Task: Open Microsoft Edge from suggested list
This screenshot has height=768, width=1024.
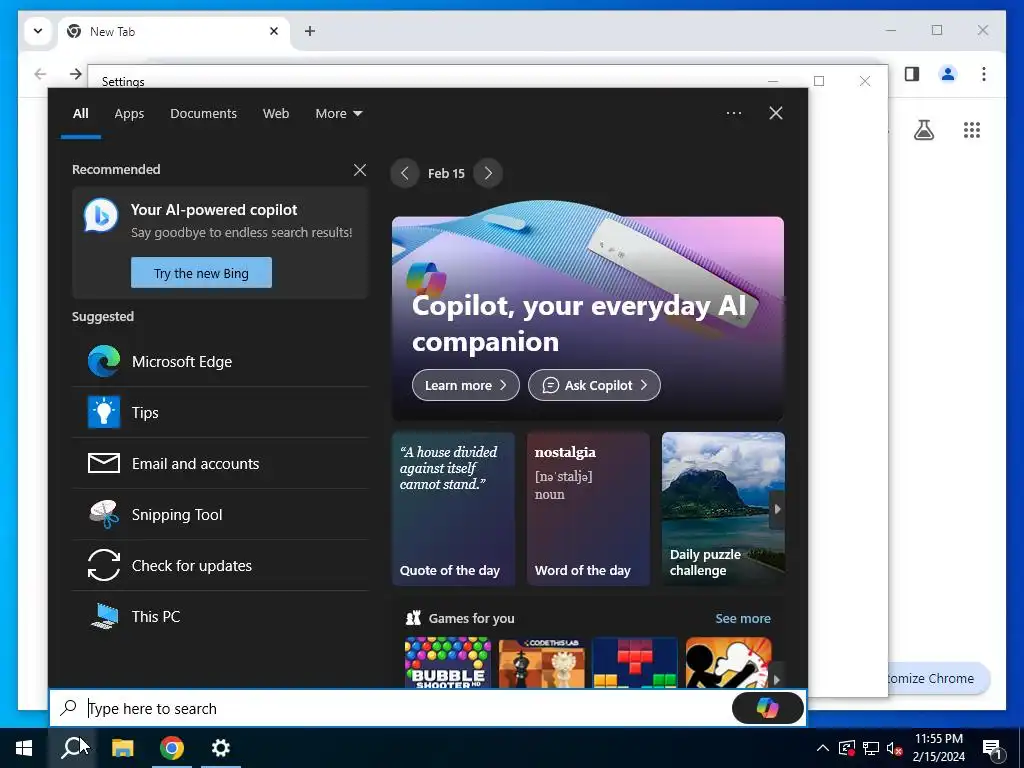Action: pos(220,362)
